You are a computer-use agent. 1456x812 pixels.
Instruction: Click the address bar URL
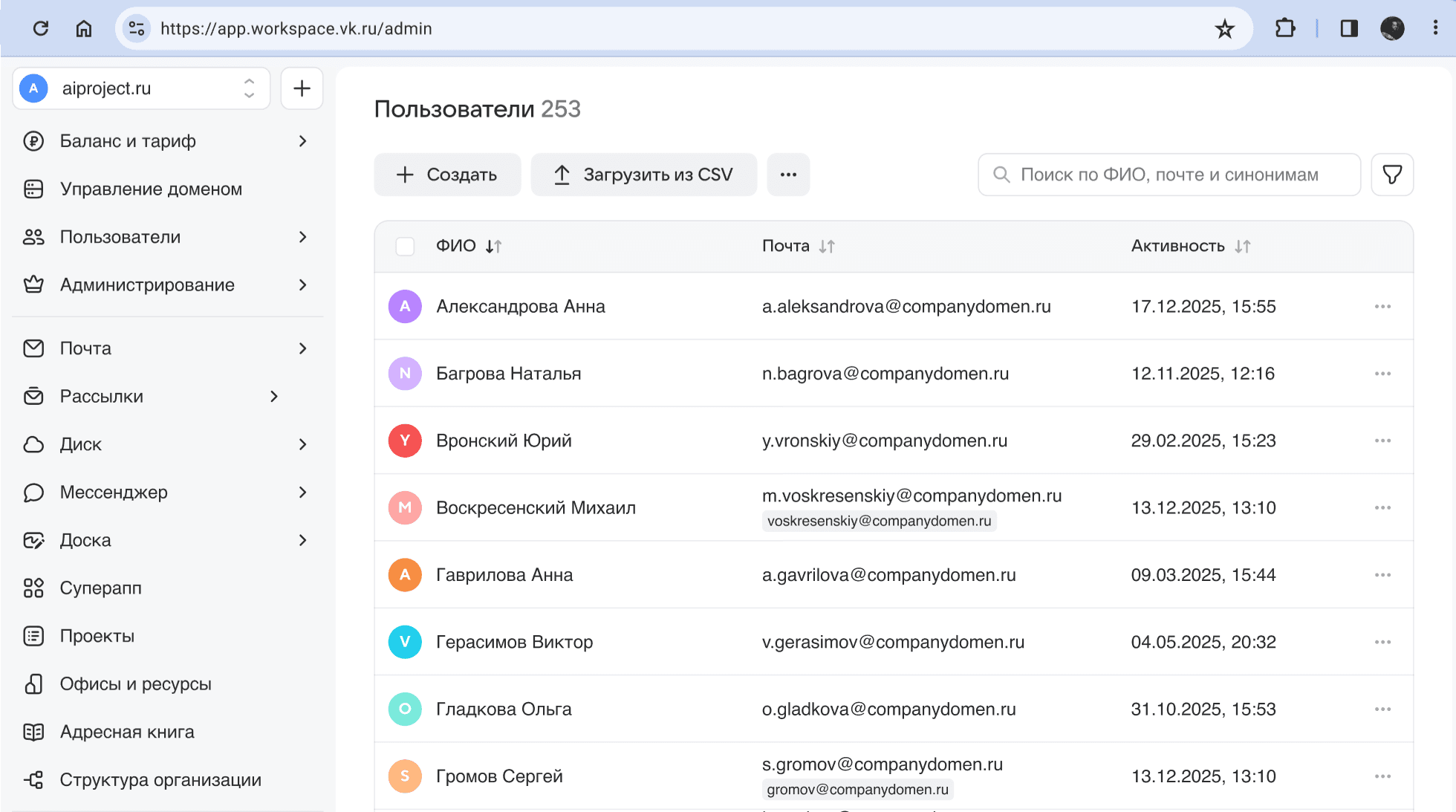[x=296, y=28]
